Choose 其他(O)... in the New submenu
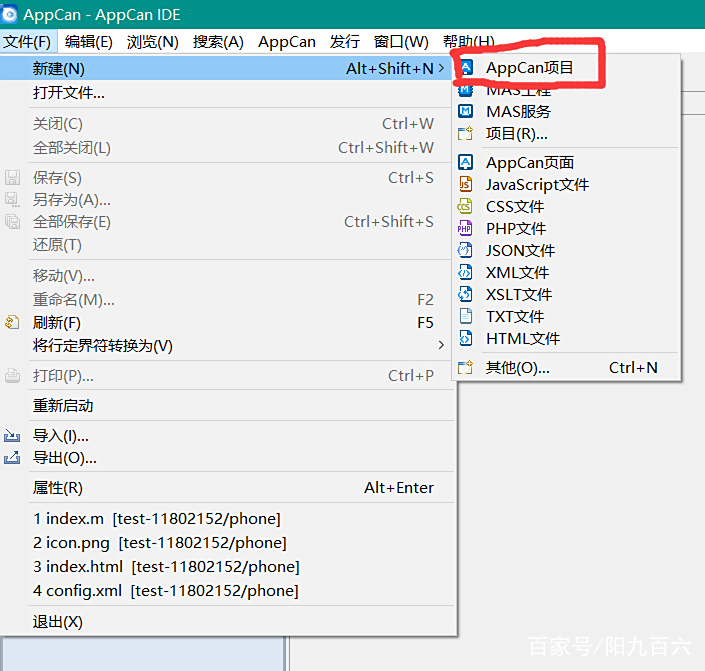 click(567, 368)
